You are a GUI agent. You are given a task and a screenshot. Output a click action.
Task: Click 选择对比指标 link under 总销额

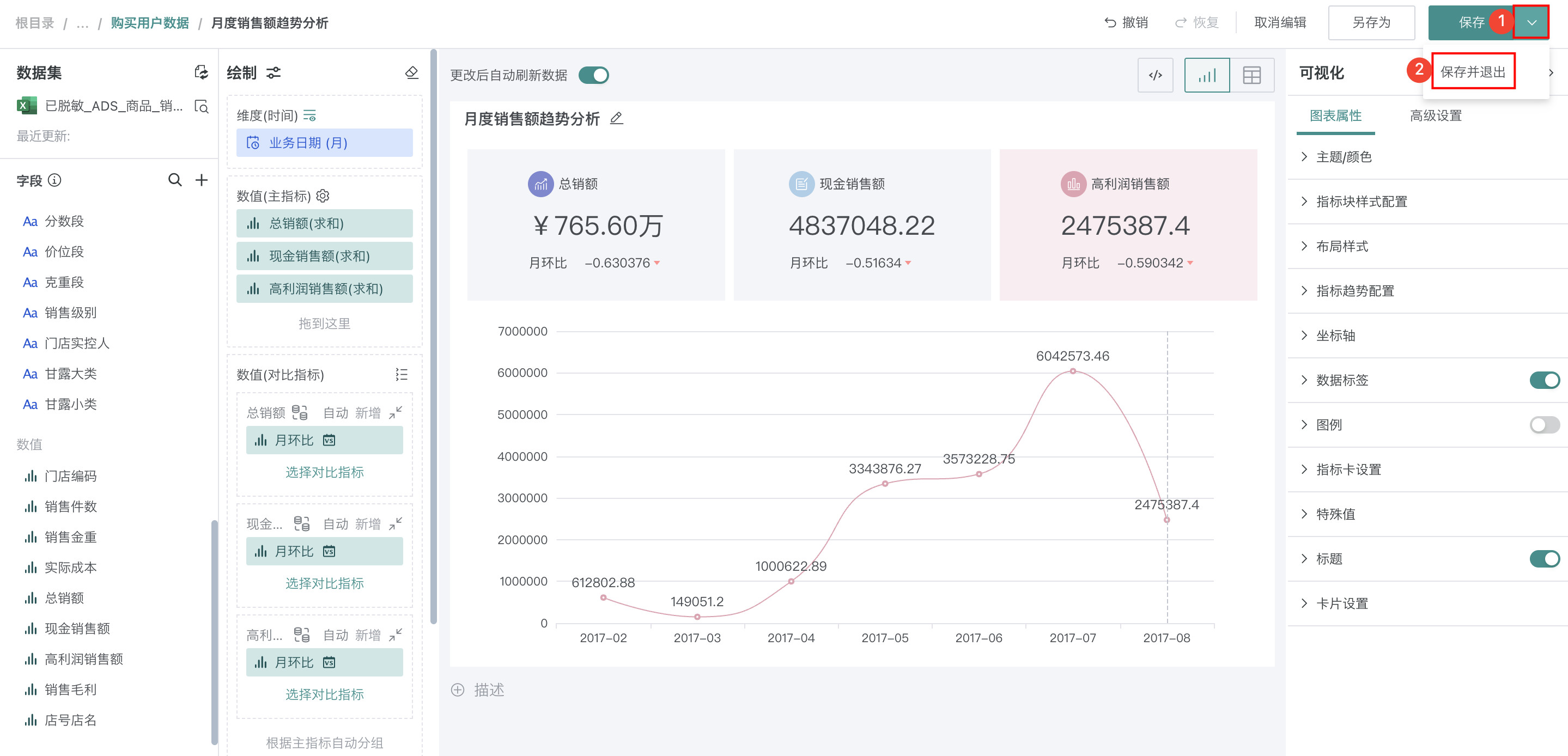[324, 472]
